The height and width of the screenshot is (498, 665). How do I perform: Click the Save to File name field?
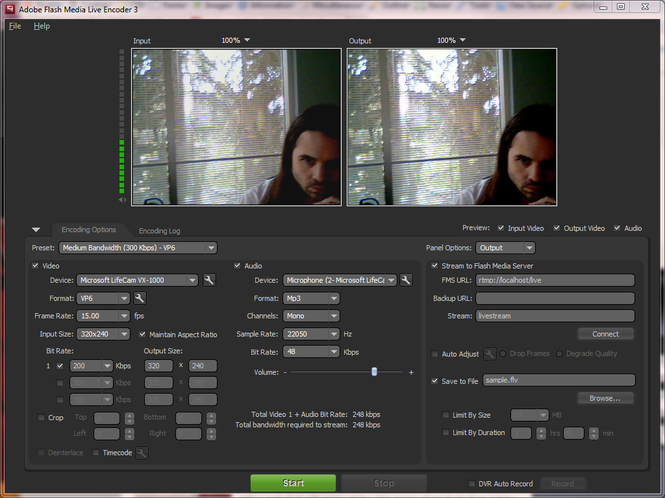[x=559, y=380]
